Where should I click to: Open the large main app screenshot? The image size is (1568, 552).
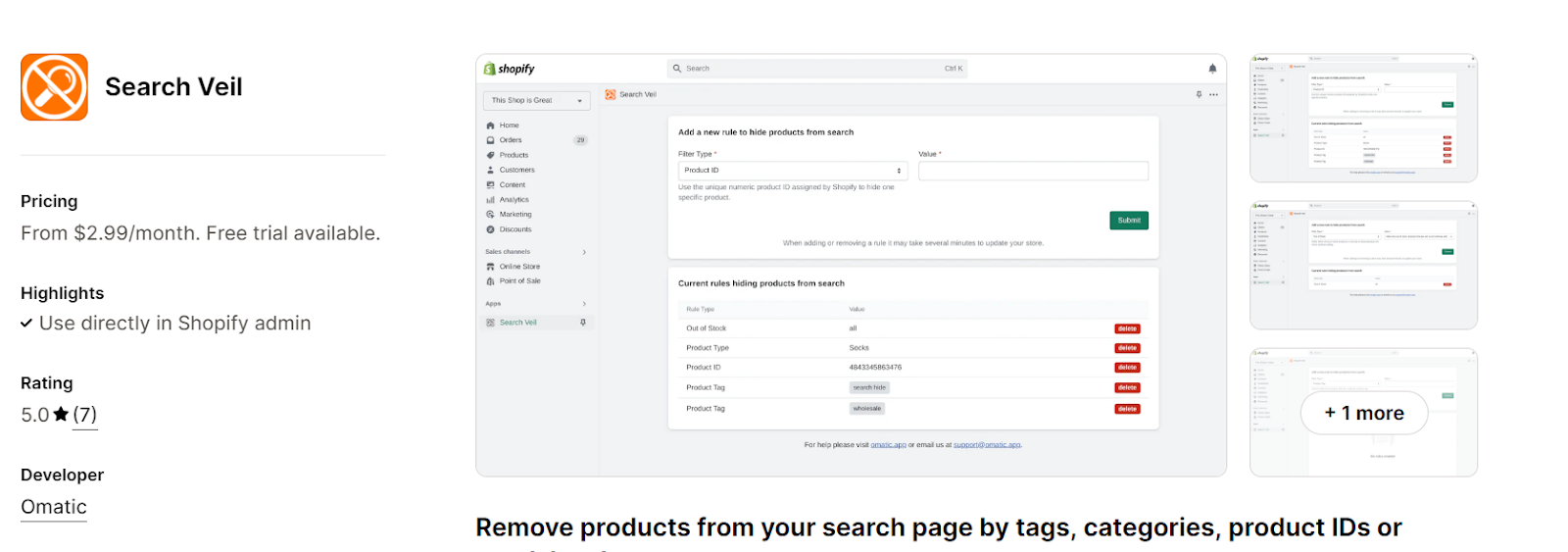pos(851,265)
